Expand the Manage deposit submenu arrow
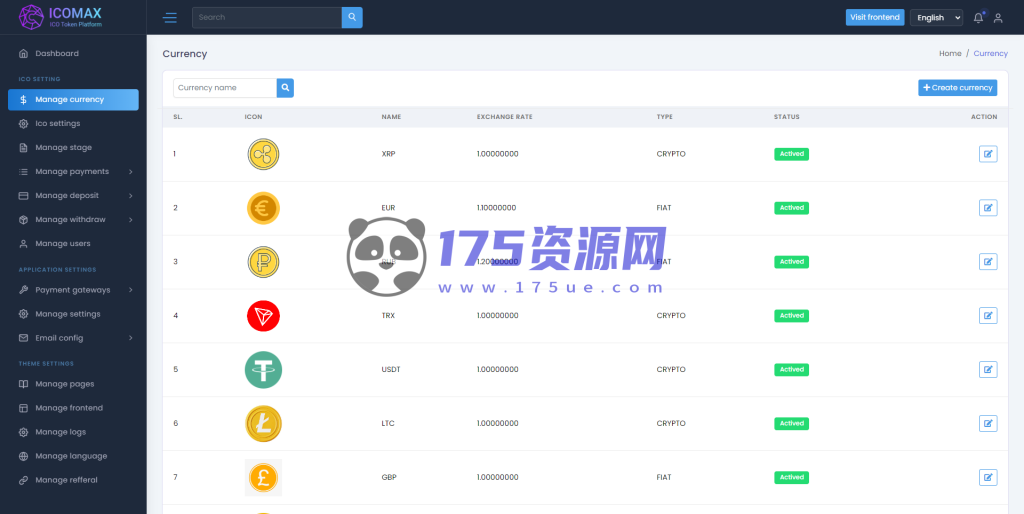This screenshot has height=514, width=1024. click(x=131, y=195)
